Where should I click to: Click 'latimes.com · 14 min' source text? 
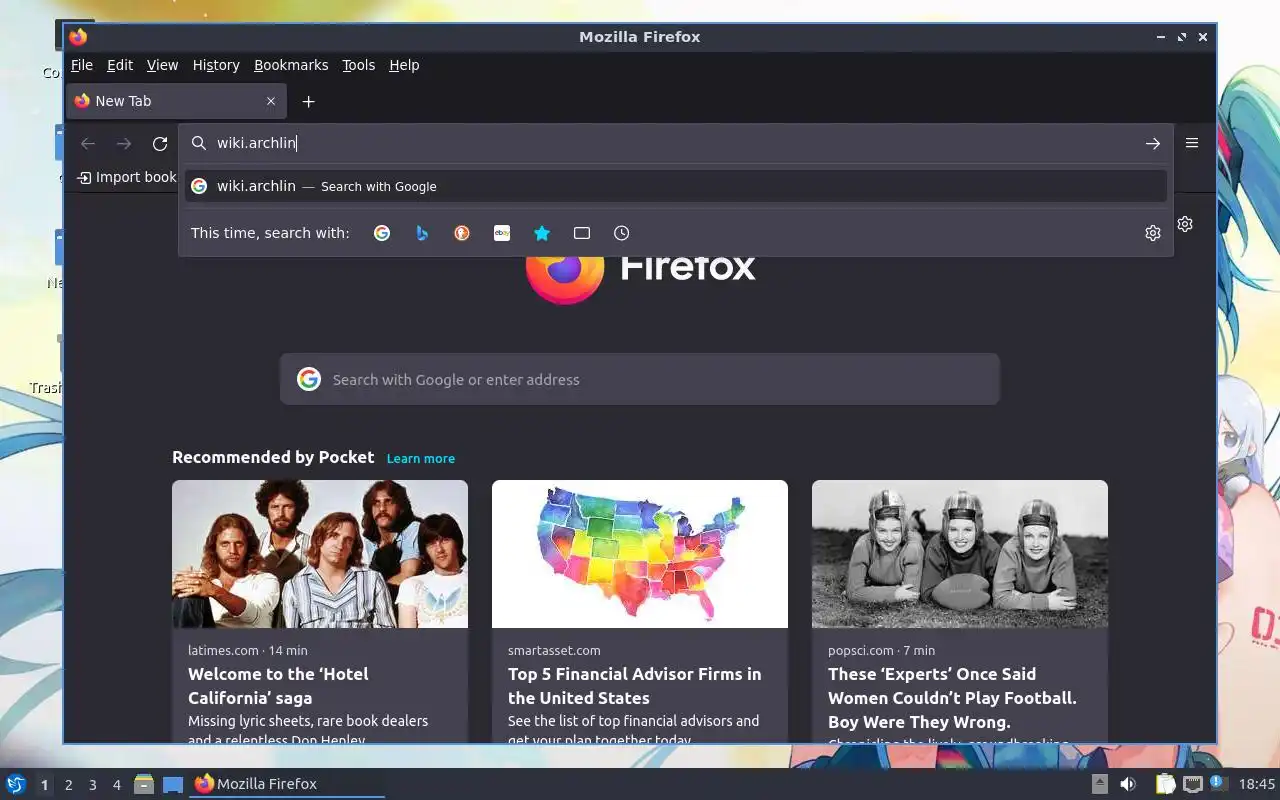[248, 650]
